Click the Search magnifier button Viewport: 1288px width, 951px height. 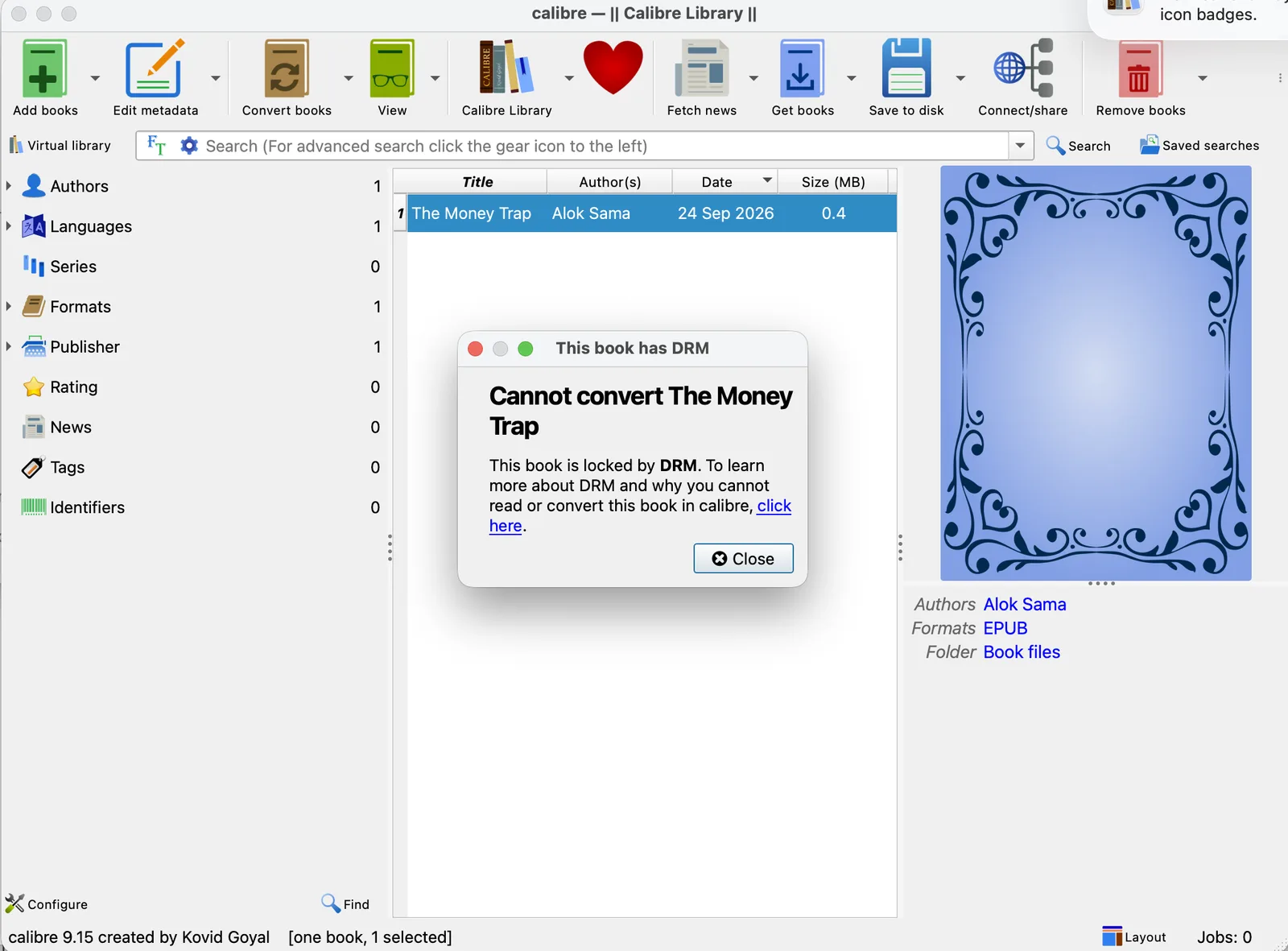click(1078, 146)
